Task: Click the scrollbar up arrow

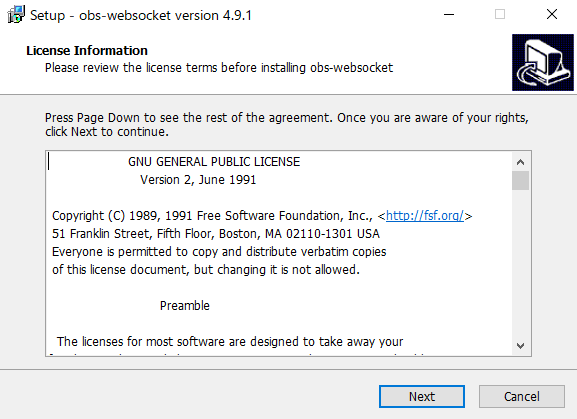Action: [520, 162]
